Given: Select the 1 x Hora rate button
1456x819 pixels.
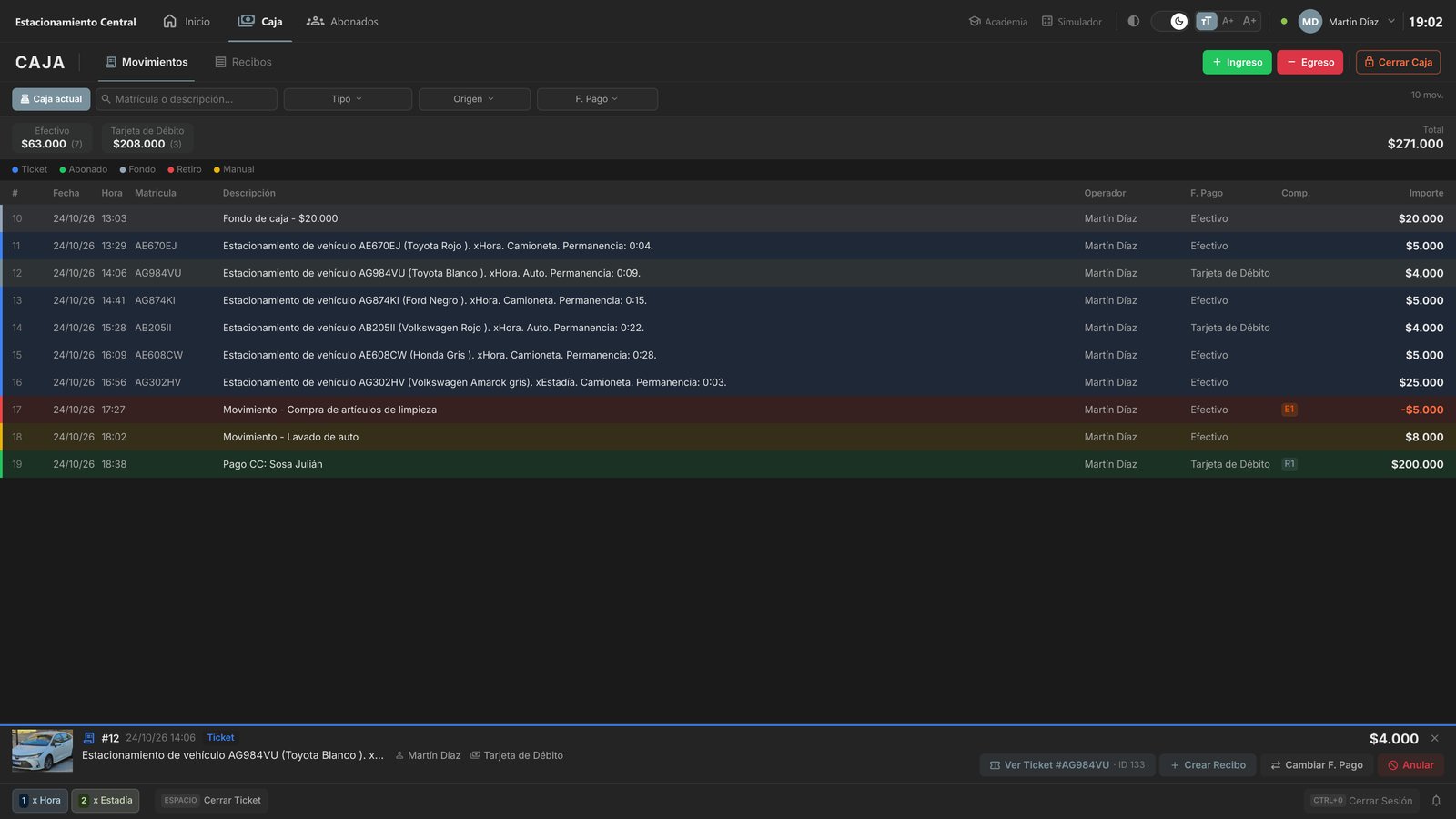Looking at the screenshot, I should (x=40, y=801).
